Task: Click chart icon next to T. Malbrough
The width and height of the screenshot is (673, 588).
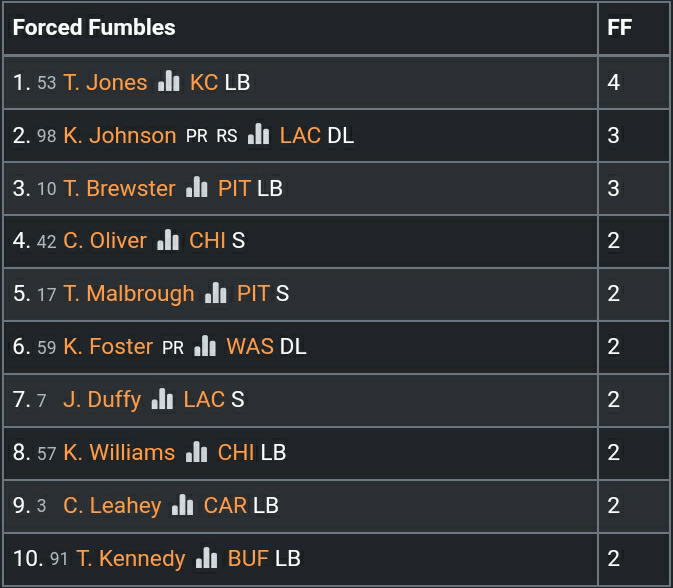Action: [215, 293]
